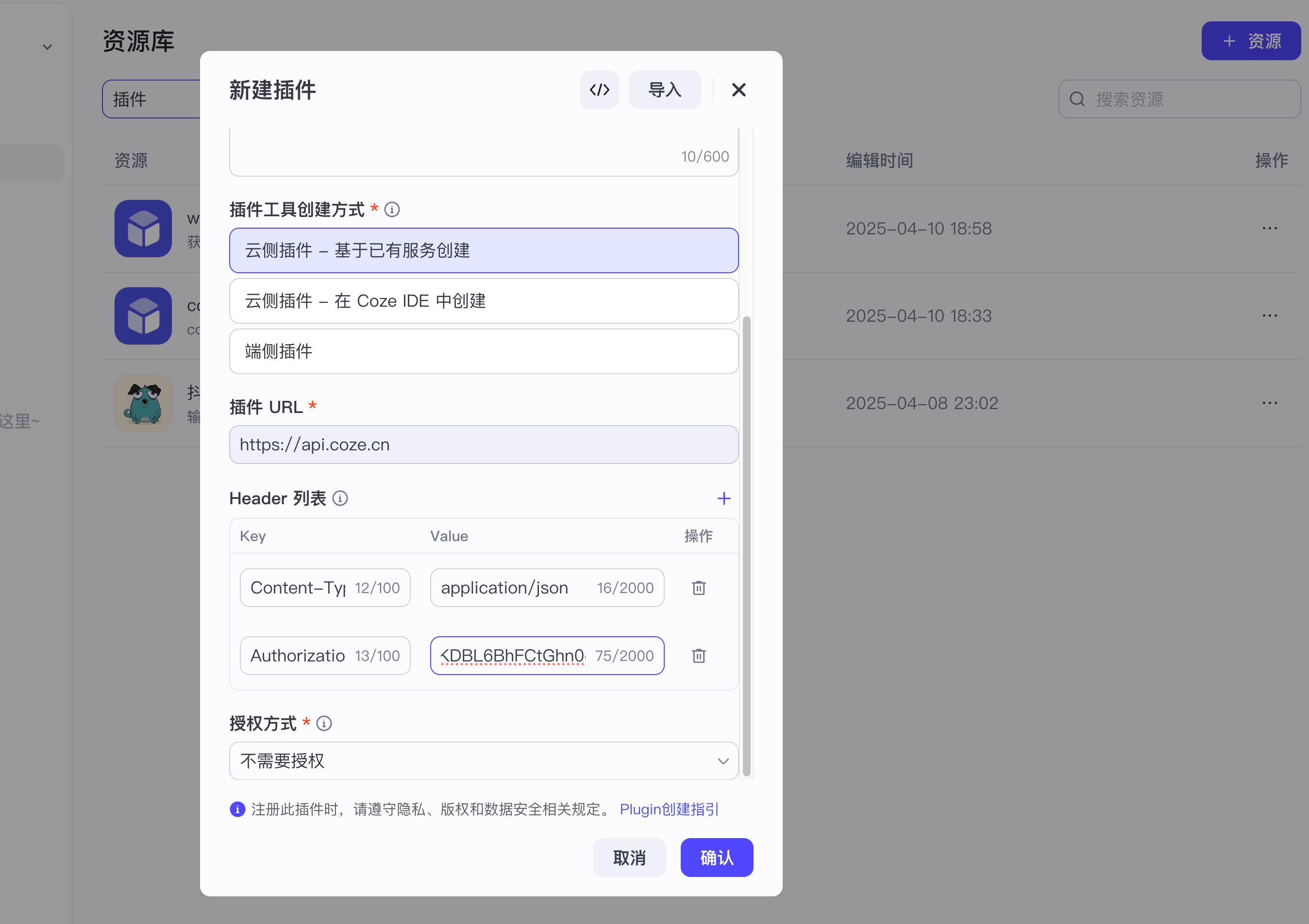This screenshot has width=1309, height=924.
Task: Close the 新建插件 dialog
Action: coord(738,90)
